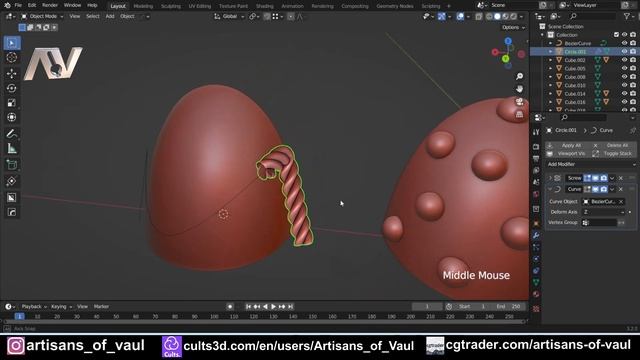
Task: Click the timeline play button
Action: [273, 307]
